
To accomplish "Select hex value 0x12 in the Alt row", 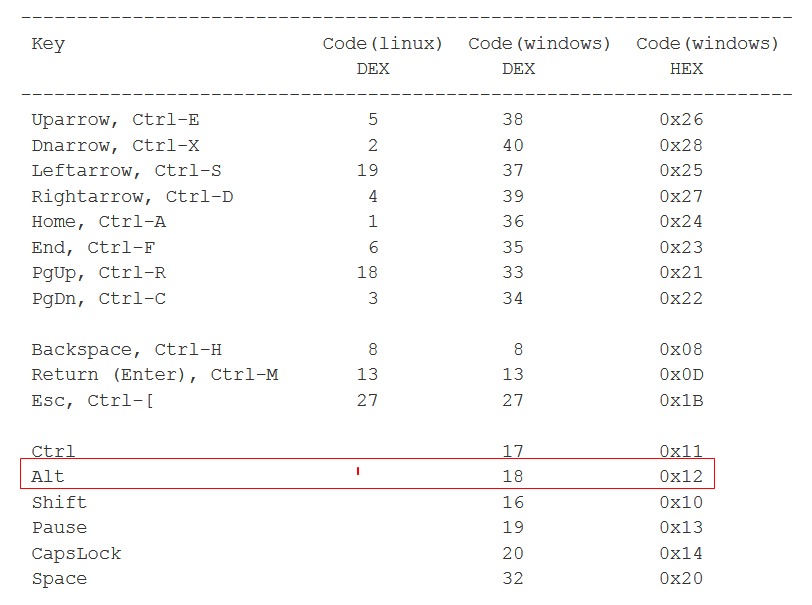I will [681, 477].
